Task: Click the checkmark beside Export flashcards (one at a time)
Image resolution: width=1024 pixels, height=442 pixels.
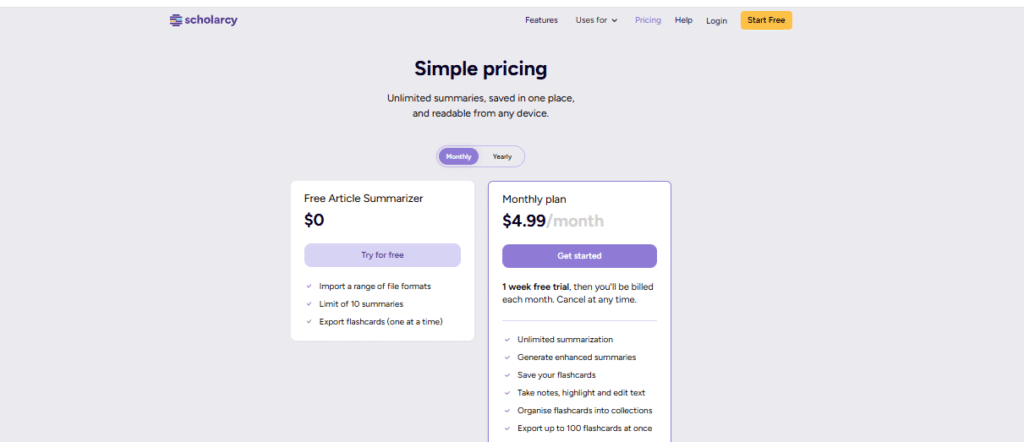Action: click(309, 321)
